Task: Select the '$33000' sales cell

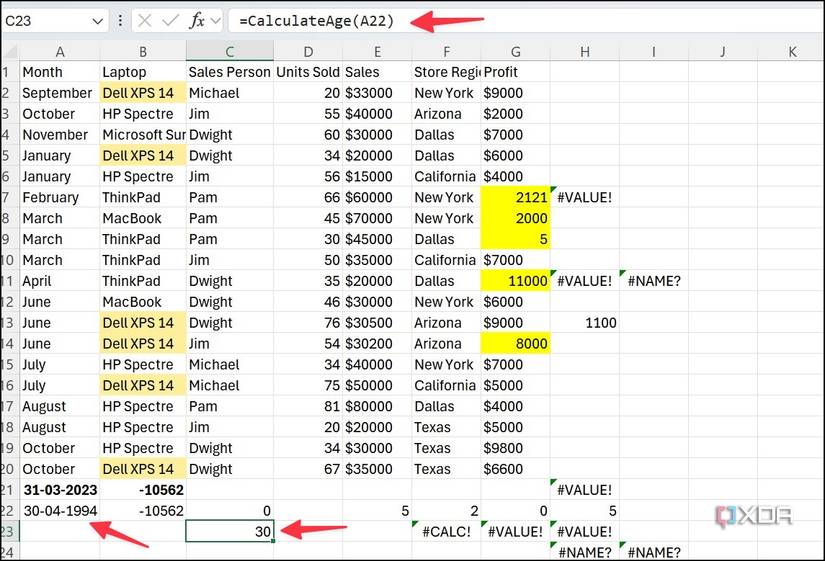Action: tap(377, 93)
